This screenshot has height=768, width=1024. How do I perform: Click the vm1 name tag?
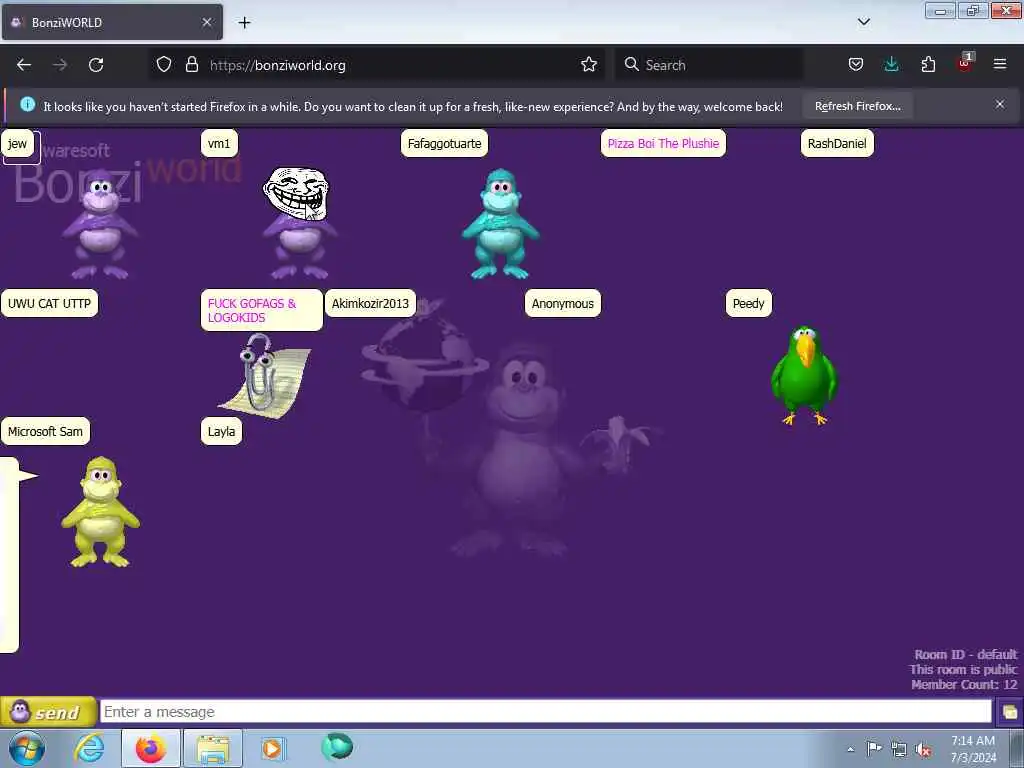(219, 144)
